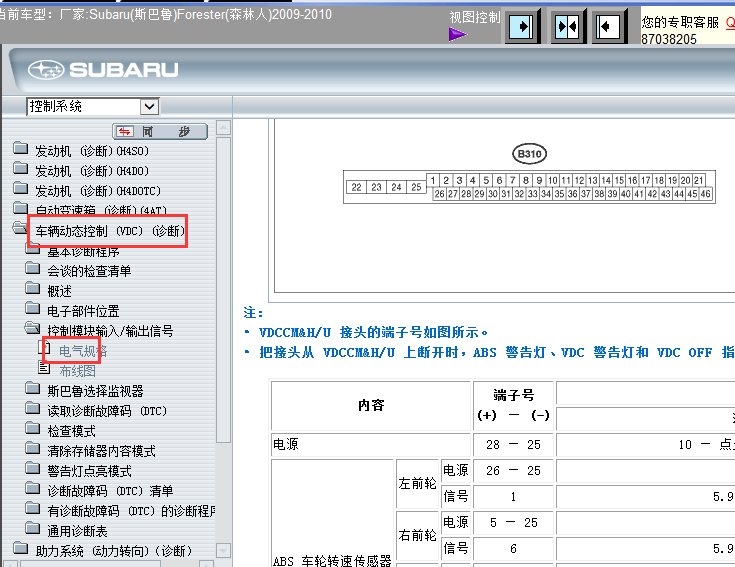Open folder icon for 有诊断故障码 (DTC) 的诊断程序
The width and height of the screenshot is (735, 567).
click(x=32, y=508)
